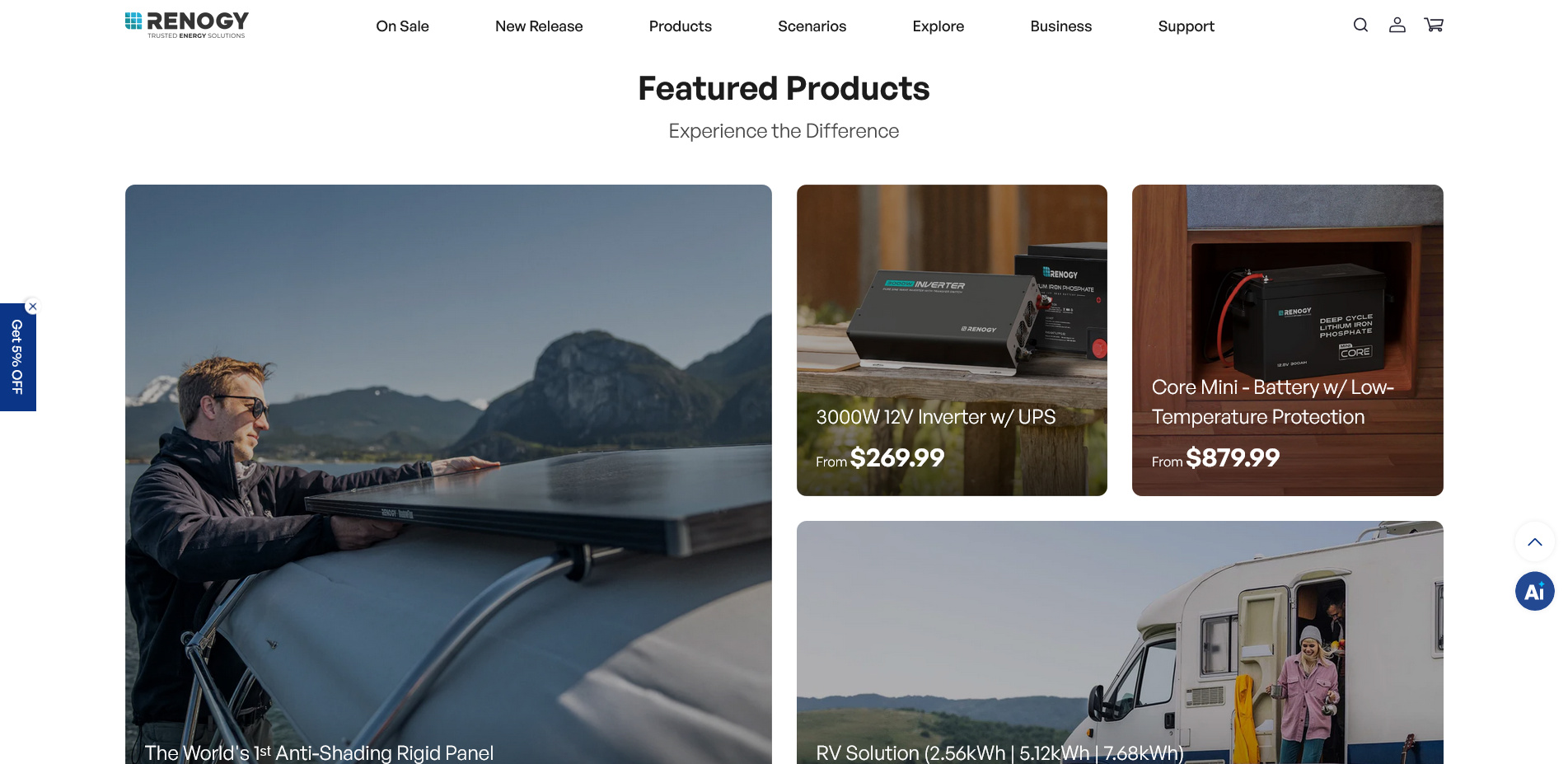Open the 3000W 12V Inverter product card
The width and height of the screenshot is (1568, 764).
point(952,340)
